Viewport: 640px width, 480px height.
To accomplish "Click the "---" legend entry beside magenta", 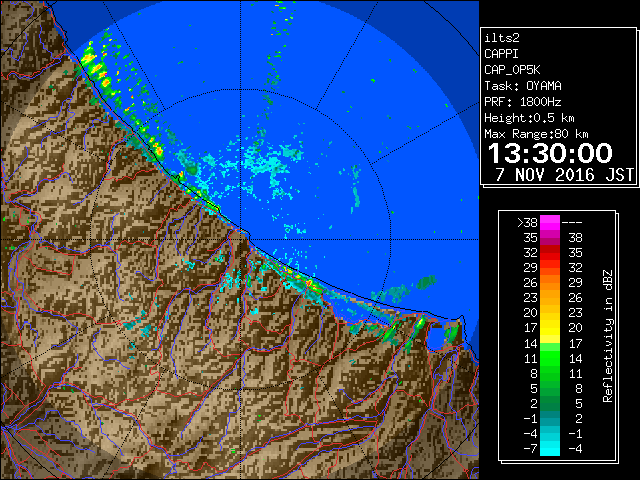I will (x=572, y=223).
